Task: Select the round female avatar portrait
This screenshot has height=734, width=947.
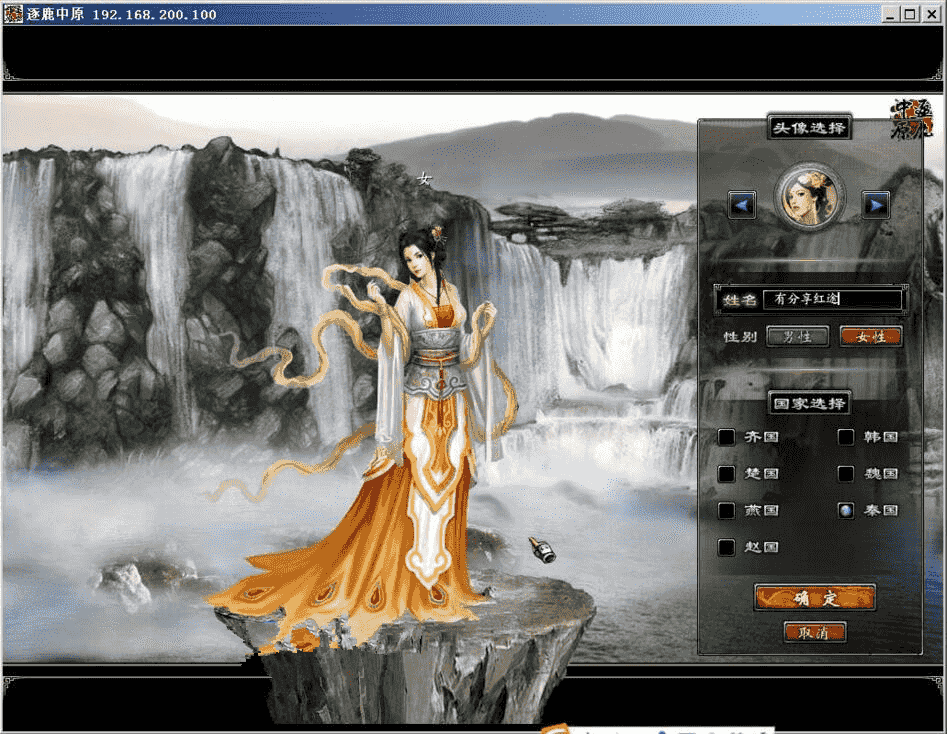Action: (808, 197)
